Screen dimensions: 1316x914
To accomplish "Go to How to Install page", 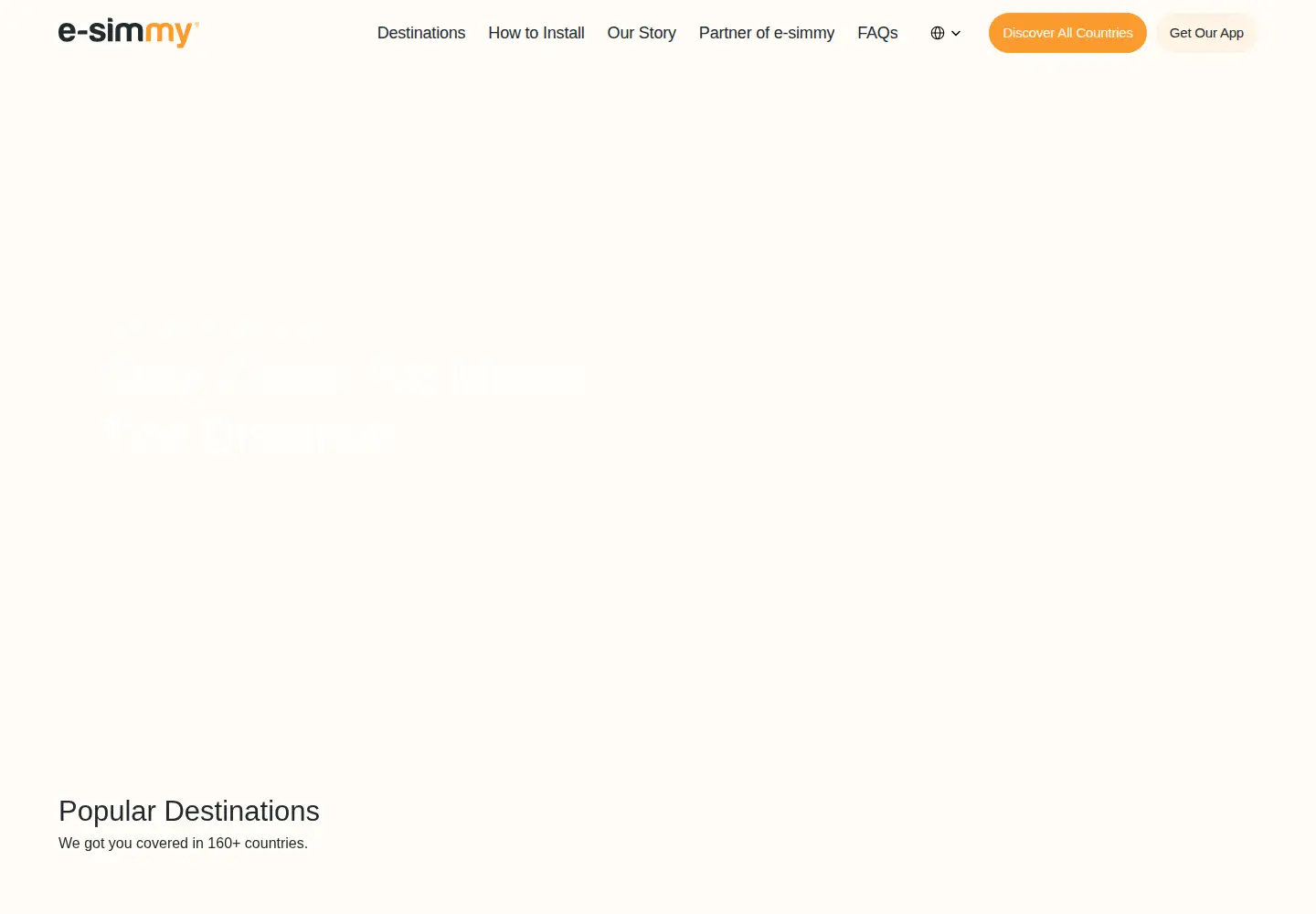I will point(536,33).
